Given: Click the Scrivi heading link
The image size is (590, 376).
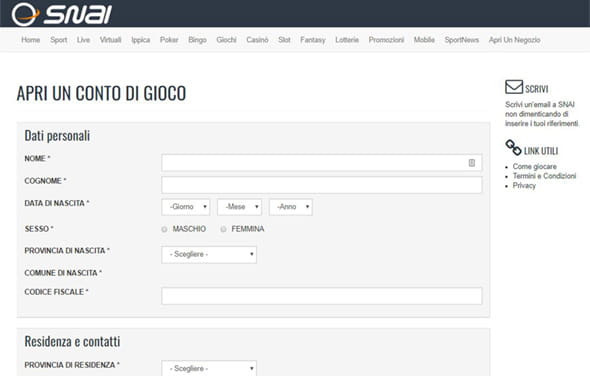Looking at the screenshot, I should [x=537, y=89].
